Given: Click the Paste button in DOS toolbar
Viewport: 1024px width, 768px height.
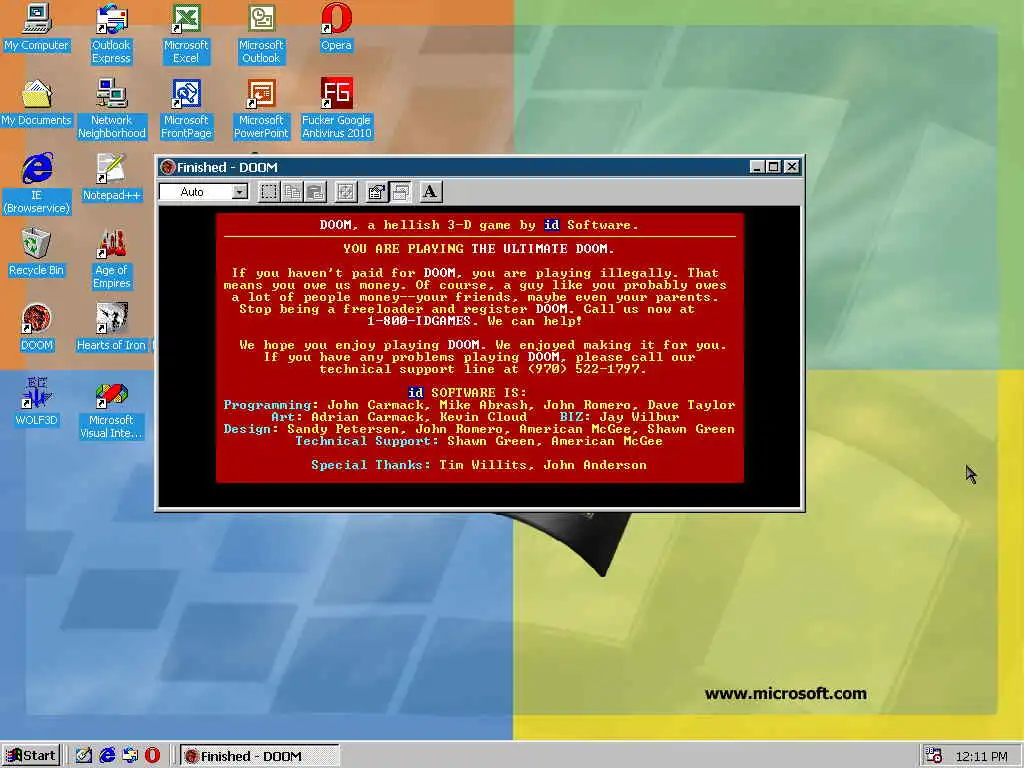Looking at the screenshot, I should pyautogui.click(x=315, y=191).
